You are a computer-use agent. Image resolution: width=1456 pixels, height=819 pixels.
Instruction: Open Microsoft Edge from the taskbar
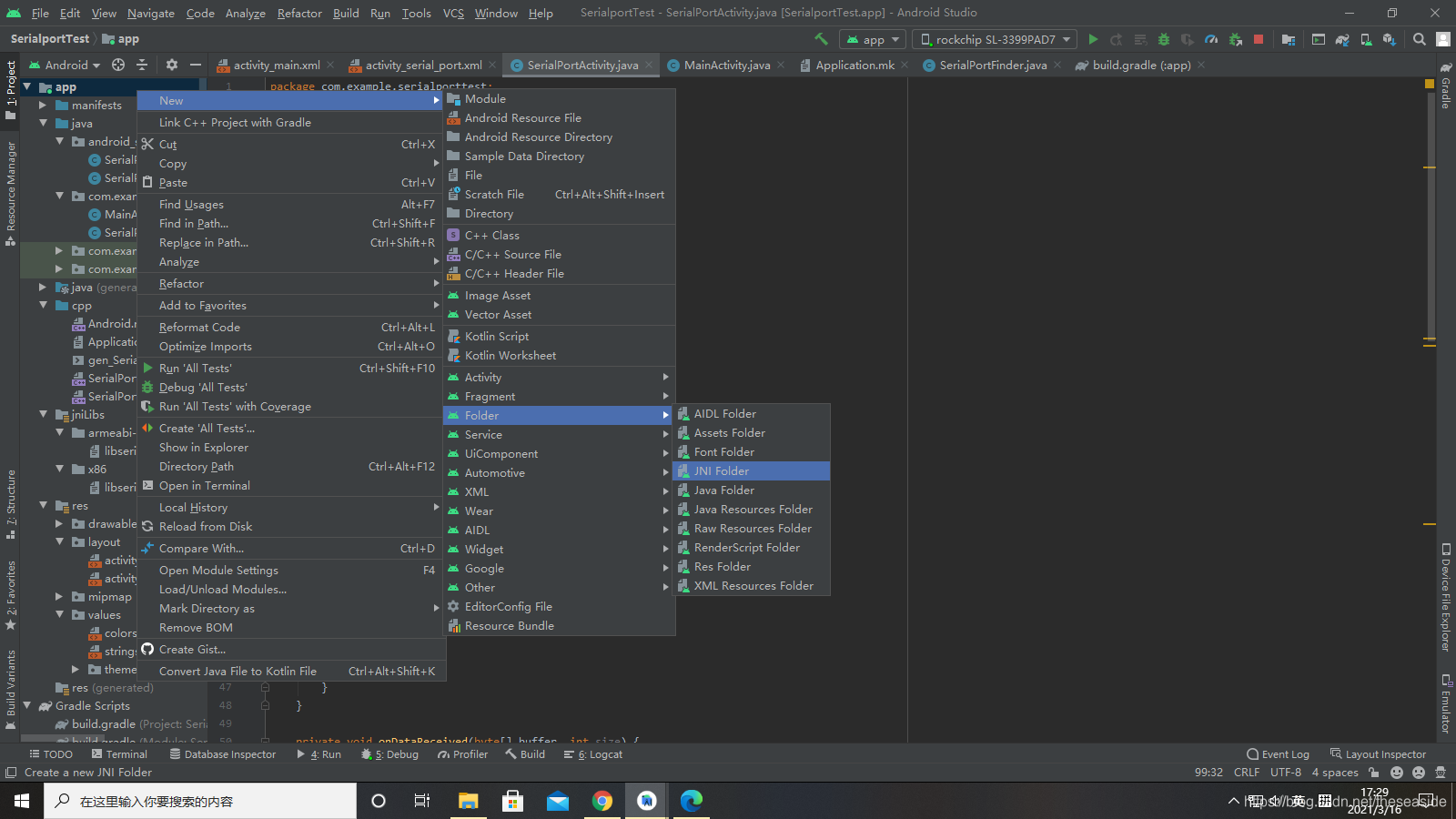pyautogui.click(x=692, y=801)
